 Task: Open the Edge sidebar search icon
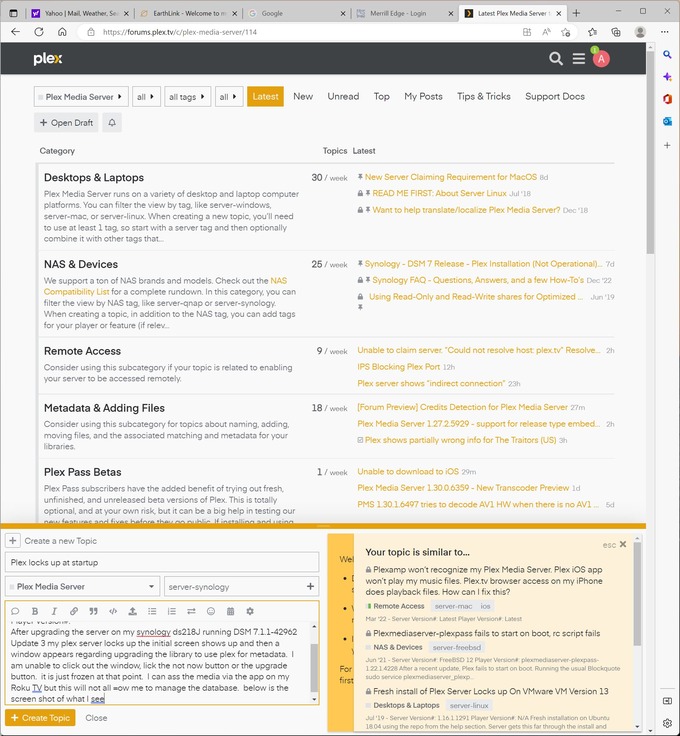[667, 55]
